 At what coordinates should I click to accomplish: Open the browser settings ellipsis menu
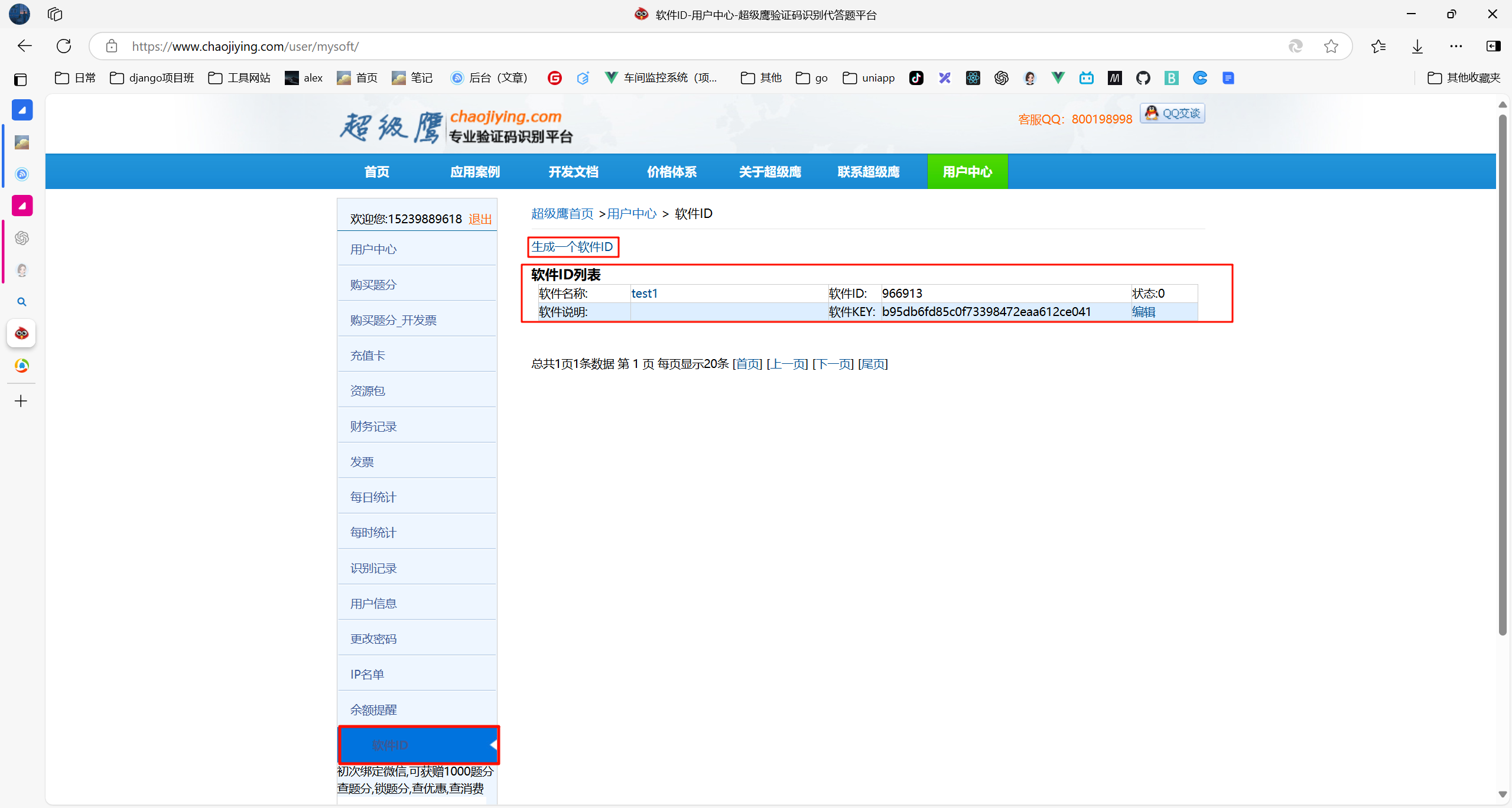(1456, 46)
